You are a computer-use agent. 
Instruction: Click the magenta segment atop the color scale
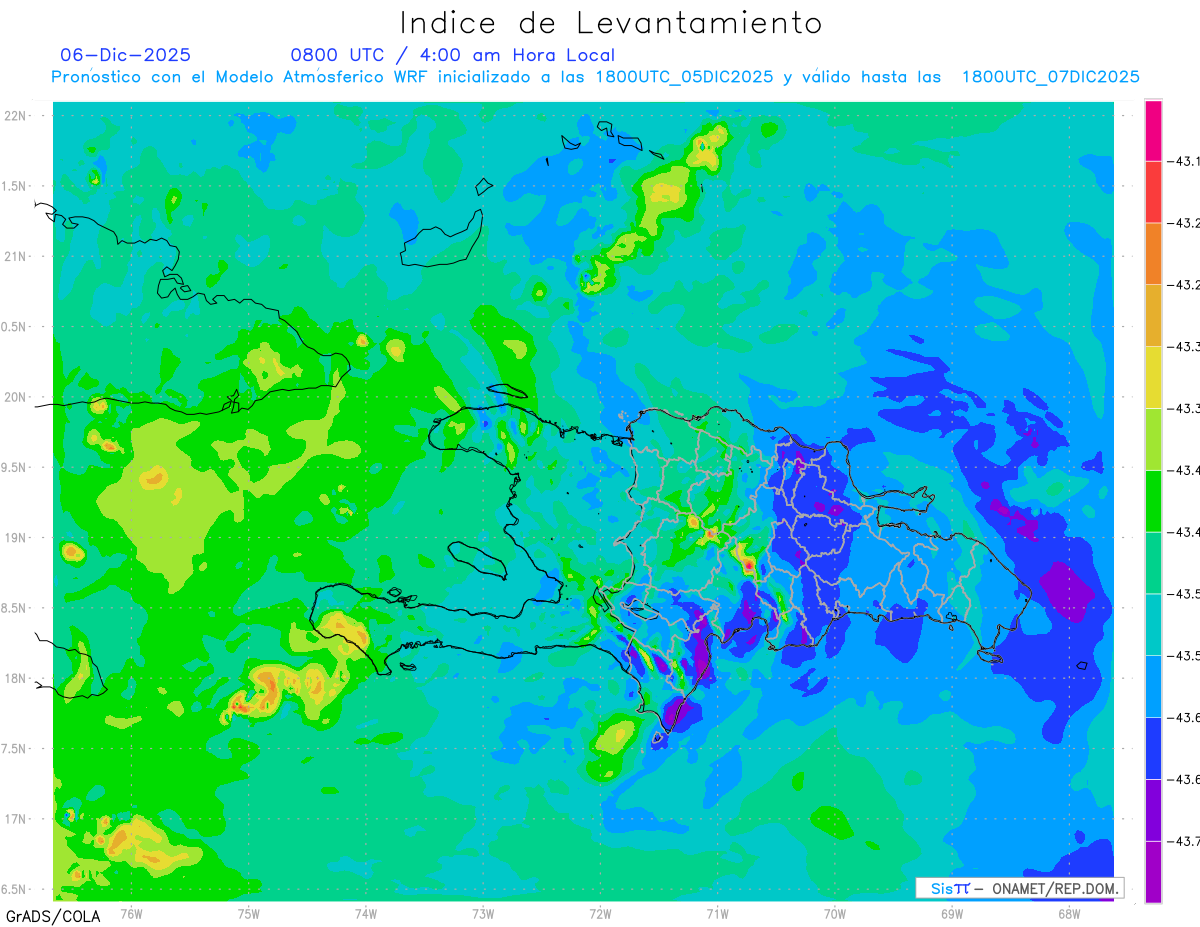(1153, 130)
